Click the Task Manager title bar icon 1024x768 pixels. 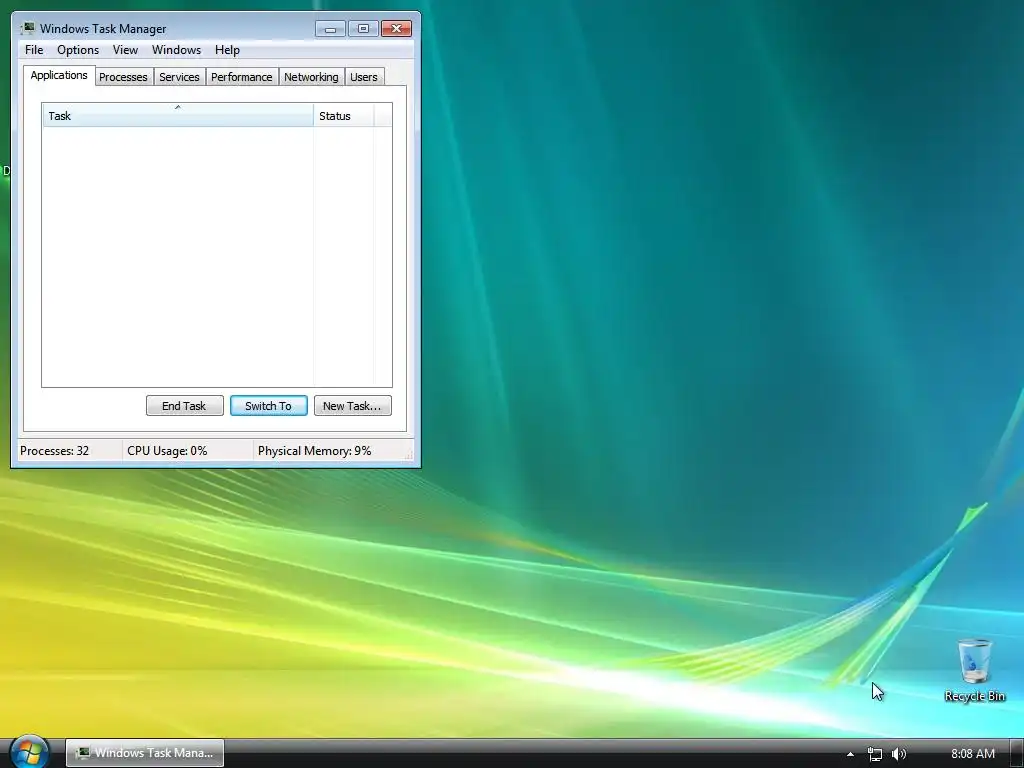(x=27, y=28)
